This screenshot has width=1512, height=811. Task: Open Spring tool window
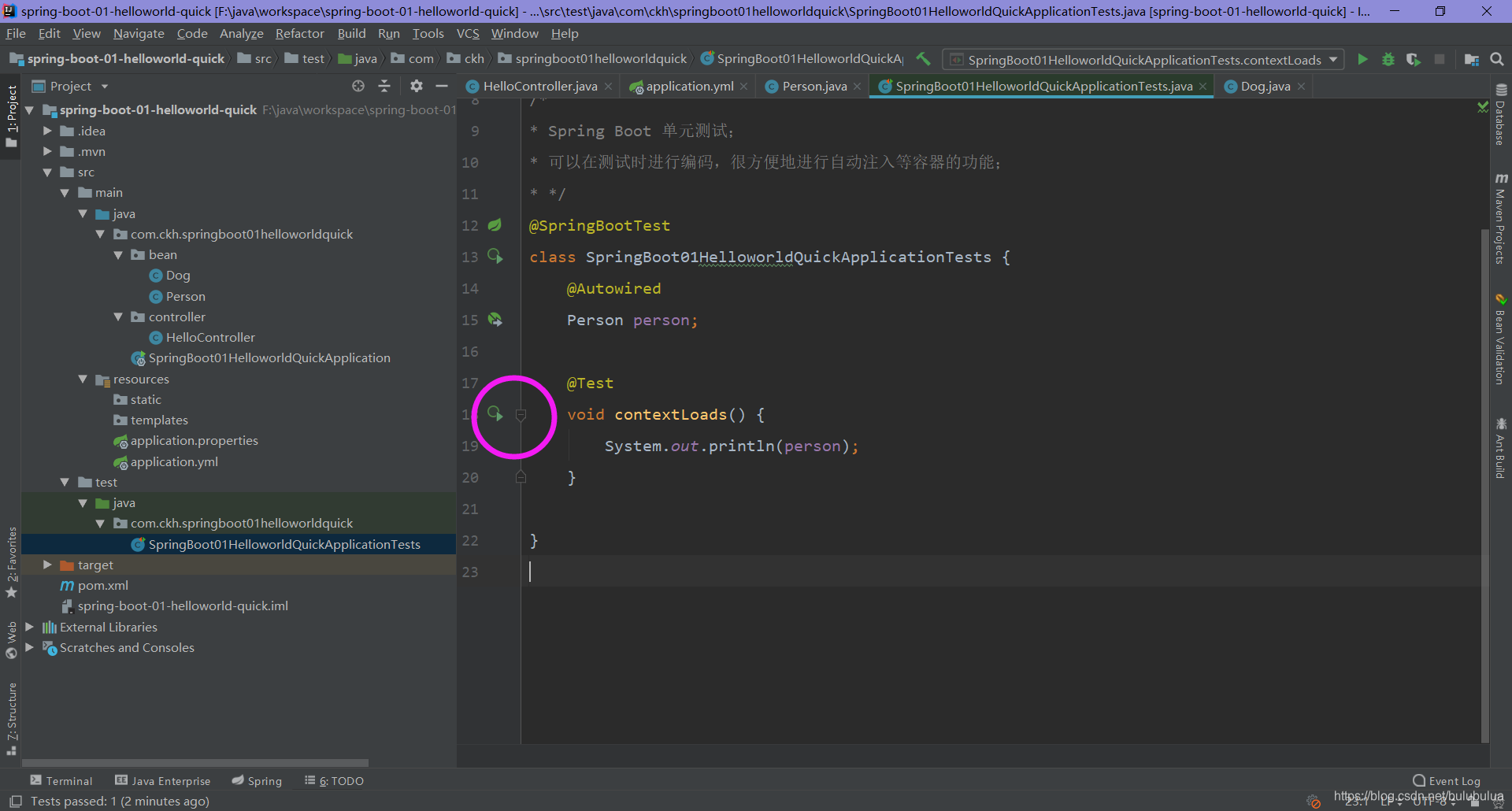(257, 780)
